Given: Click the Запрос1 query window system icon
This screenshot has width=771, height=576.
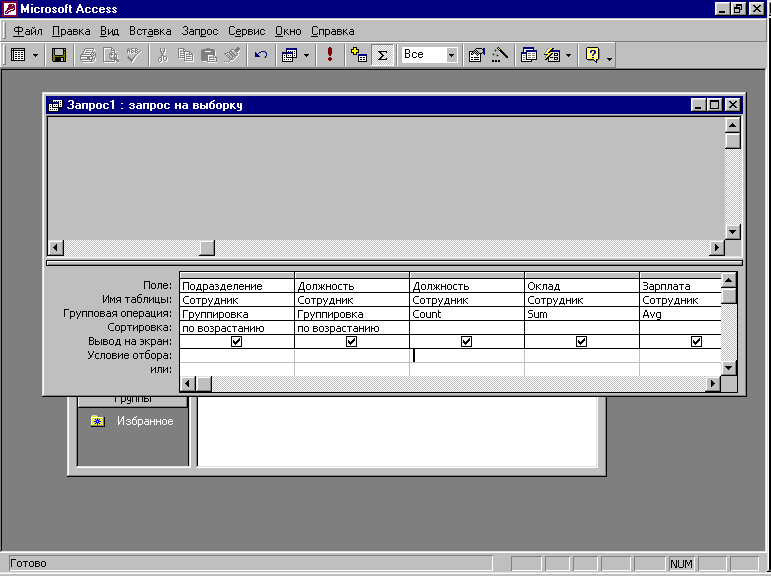Looking at the screenshot, I should click(x=56, y=105).
